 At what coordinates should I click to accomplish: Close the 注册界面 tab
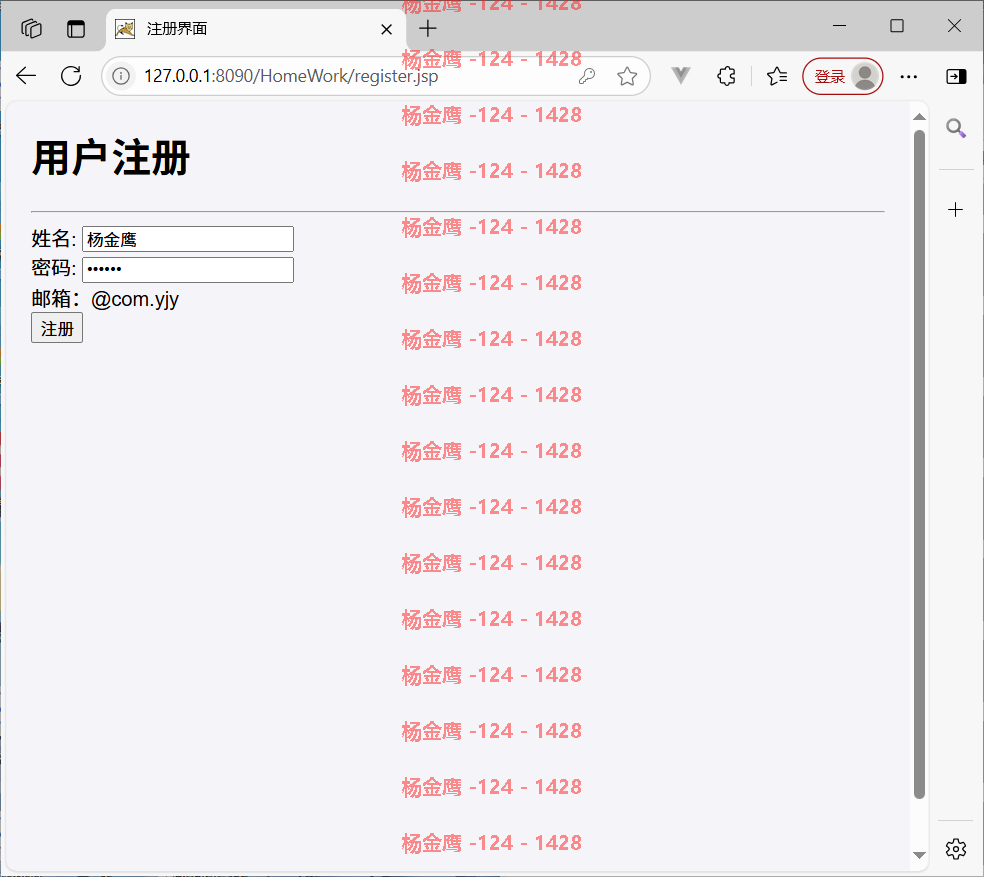tap(387, 30)
